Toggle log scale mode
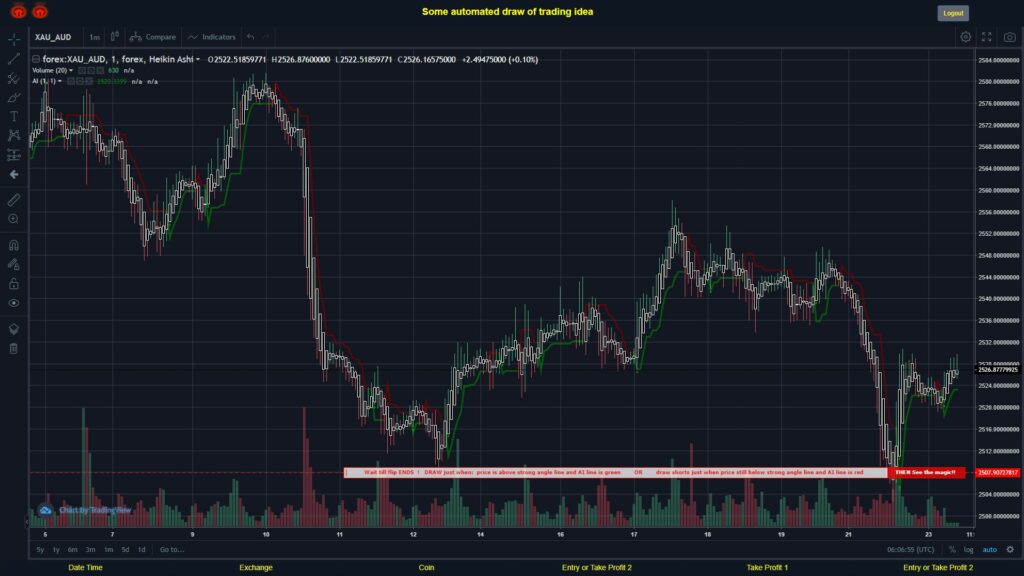The width and height of the screenshot is (1024, 576). (x=968, y=550)
